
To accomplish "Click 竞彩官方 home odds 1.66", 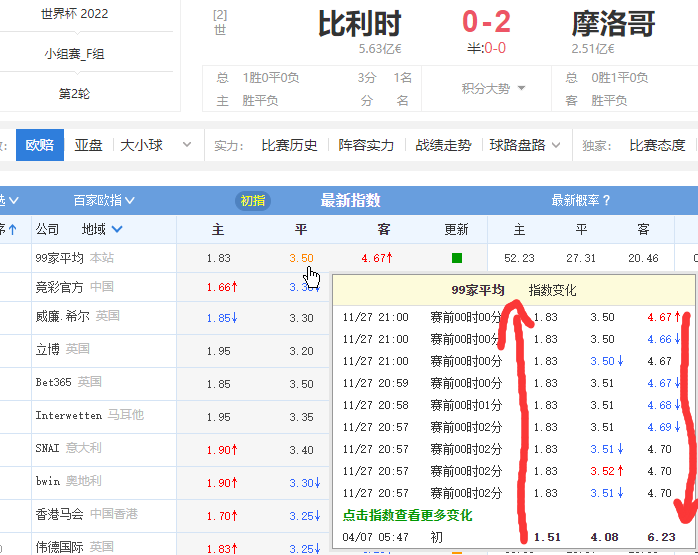I will (222, 287).
